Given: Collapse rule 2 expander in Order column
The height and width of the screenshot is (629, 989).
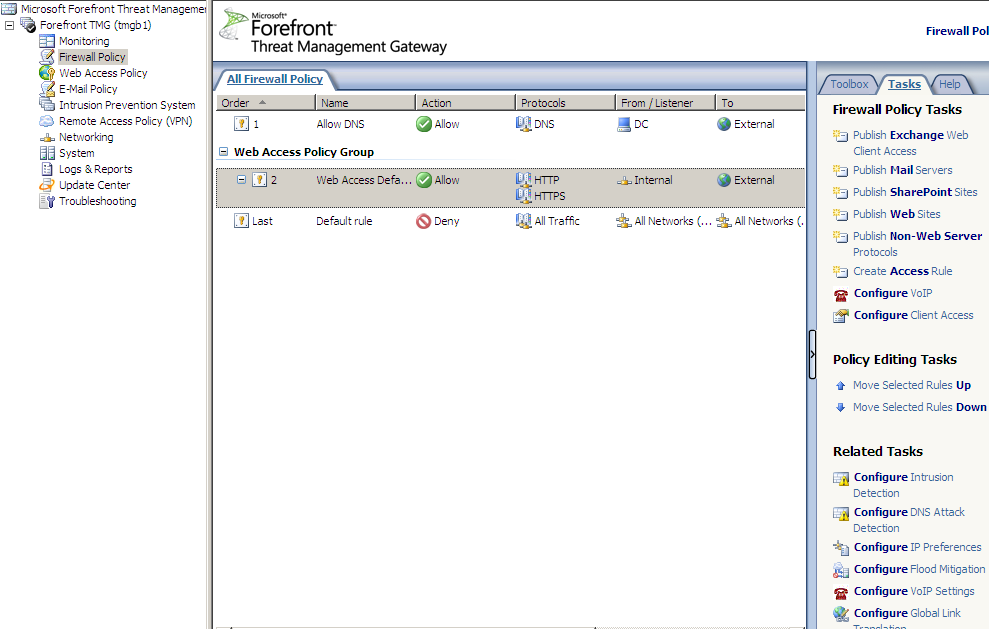Looking at the screenshot, I should 241,180.
